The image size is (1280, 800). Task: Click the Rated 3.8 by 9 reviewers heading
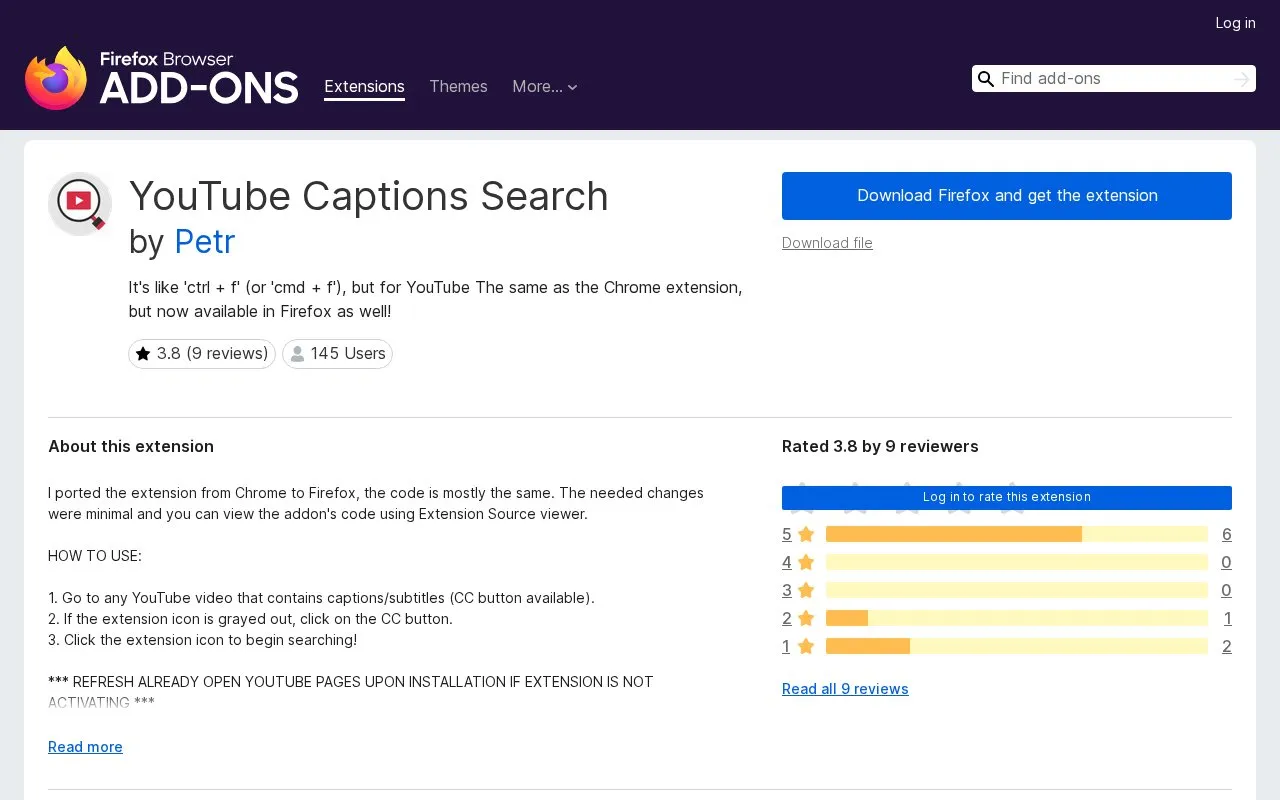pyautogui.click(x=880, y=447)
